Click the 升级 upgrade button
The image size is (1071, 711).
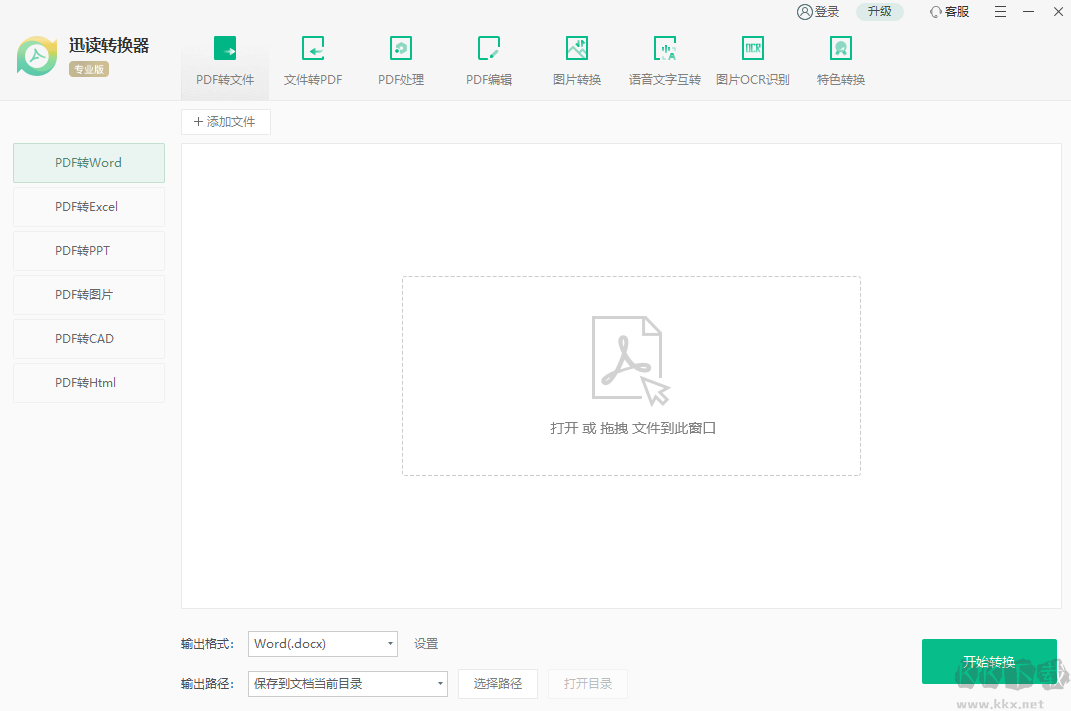click(879, 12)
